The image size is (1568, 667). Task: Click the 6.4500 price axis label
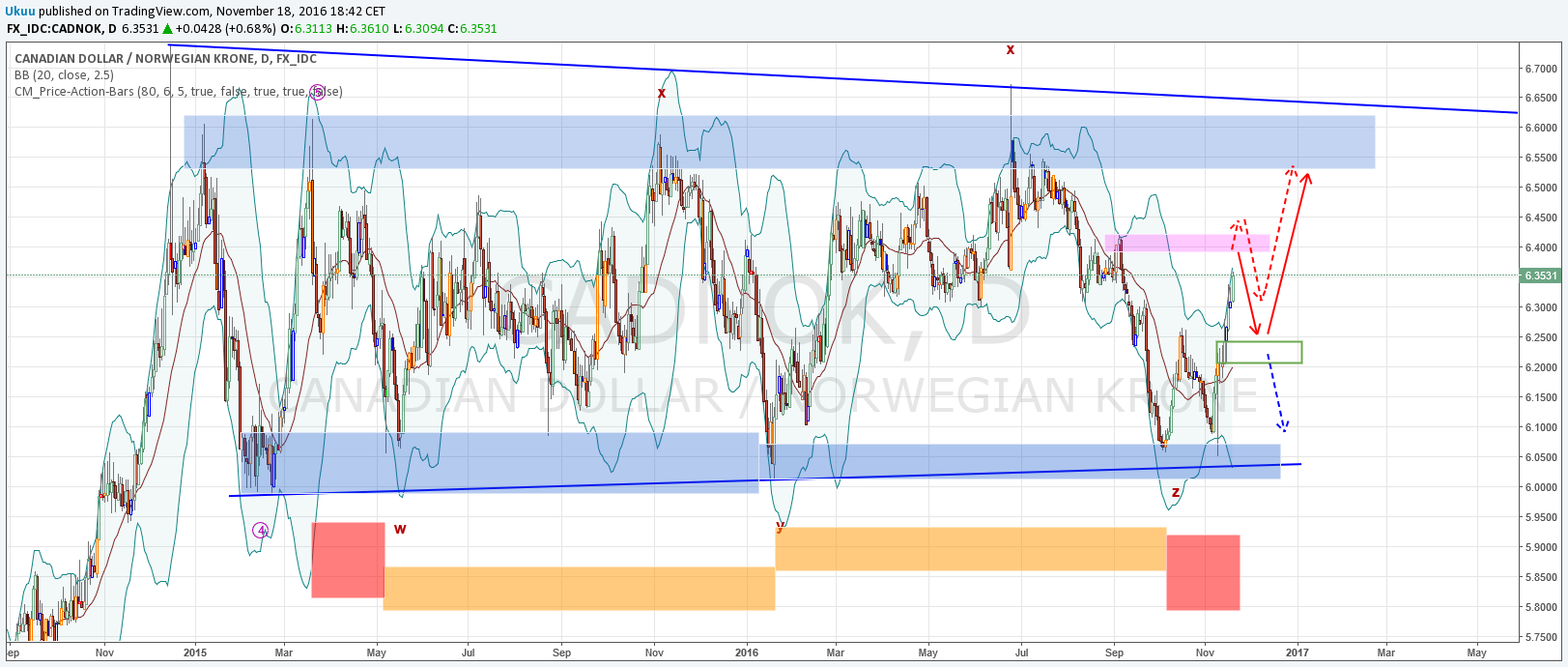(1541, 218)
